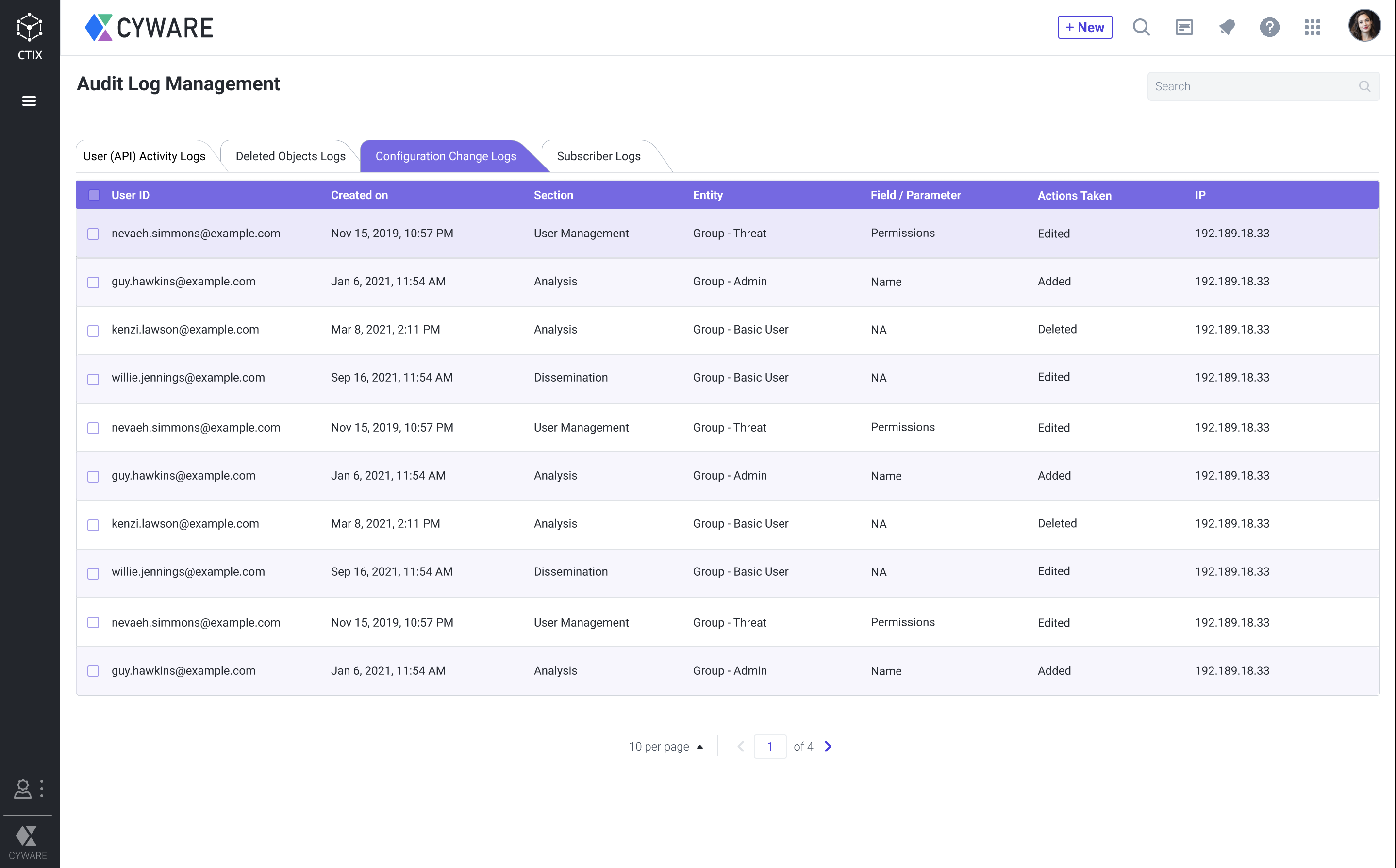Click the + New button

pos(1084,27)
